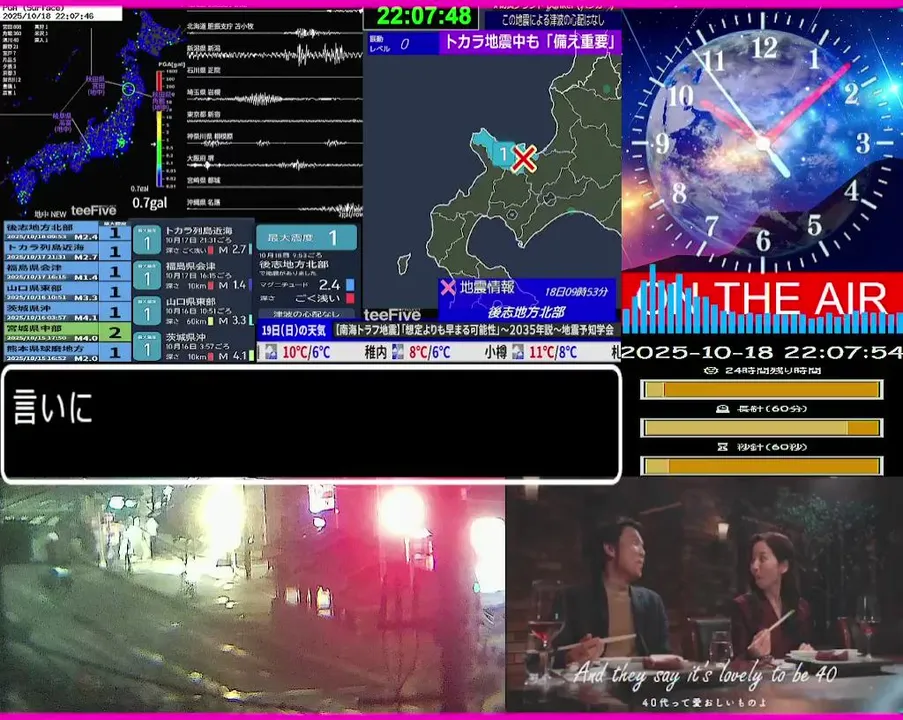Click the teeFive logo below the Hokkaido map
Screen dimensions: 903x720
[392, 314]
